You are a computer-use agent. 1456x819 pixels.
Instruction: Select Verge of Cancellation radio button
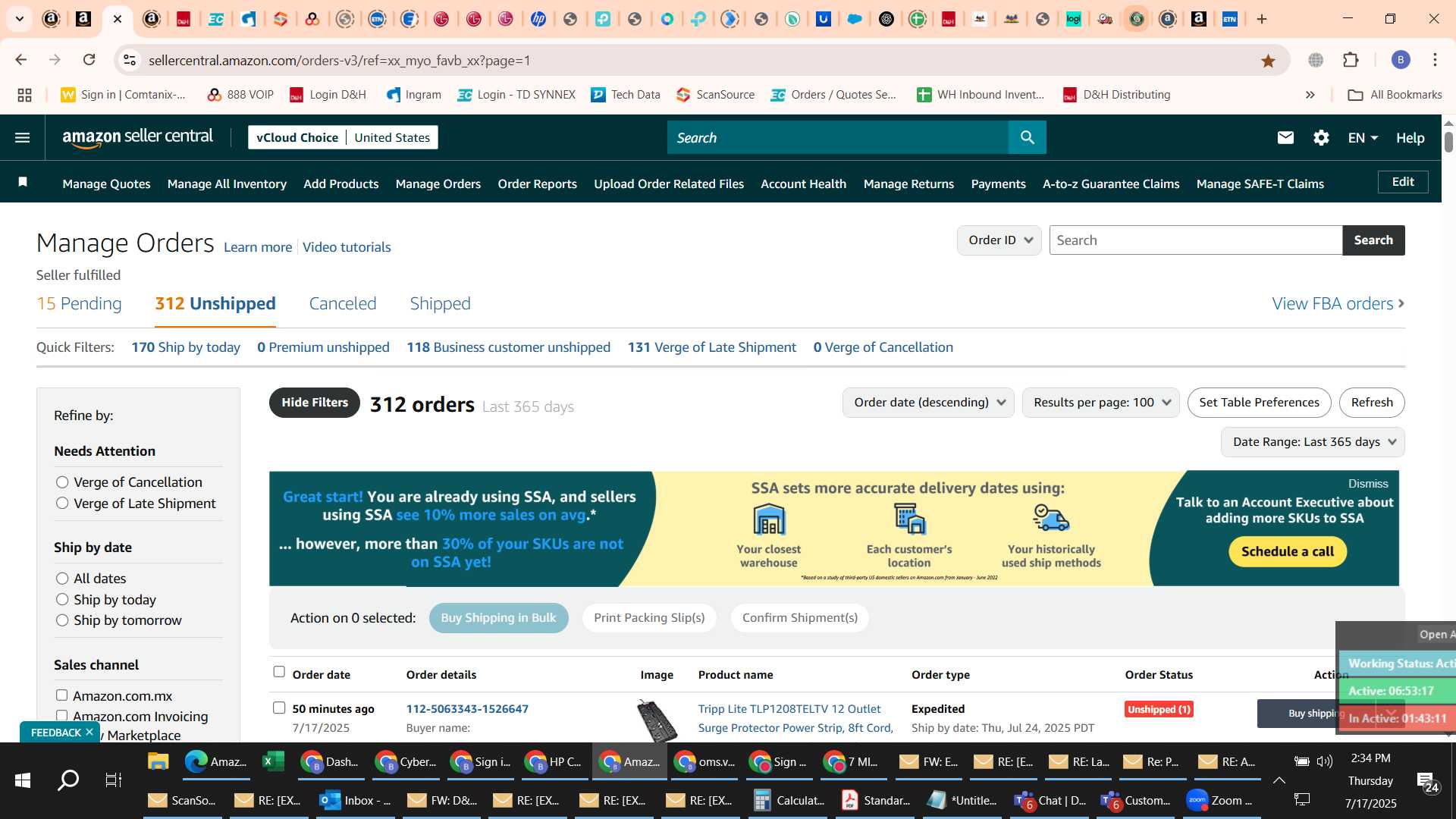pos(62,482)
